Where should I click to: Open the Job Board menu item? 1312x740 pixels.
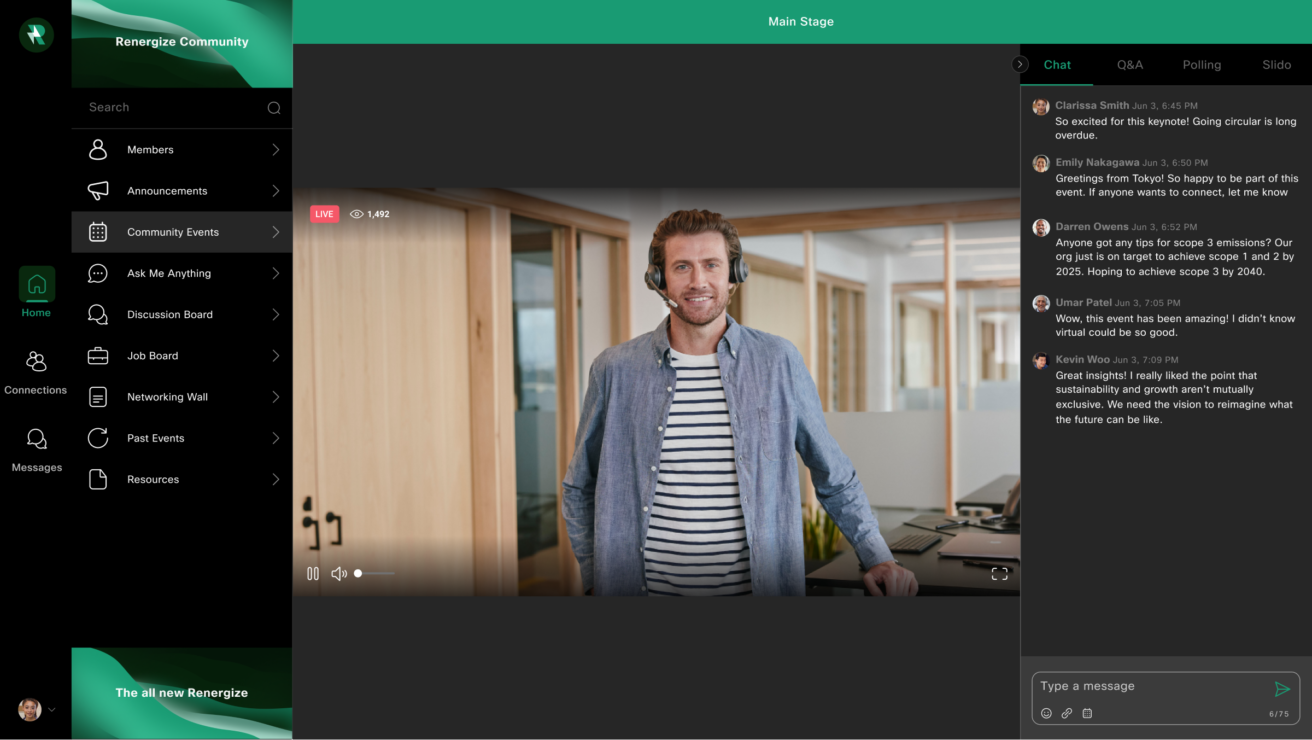pos(182,356)
